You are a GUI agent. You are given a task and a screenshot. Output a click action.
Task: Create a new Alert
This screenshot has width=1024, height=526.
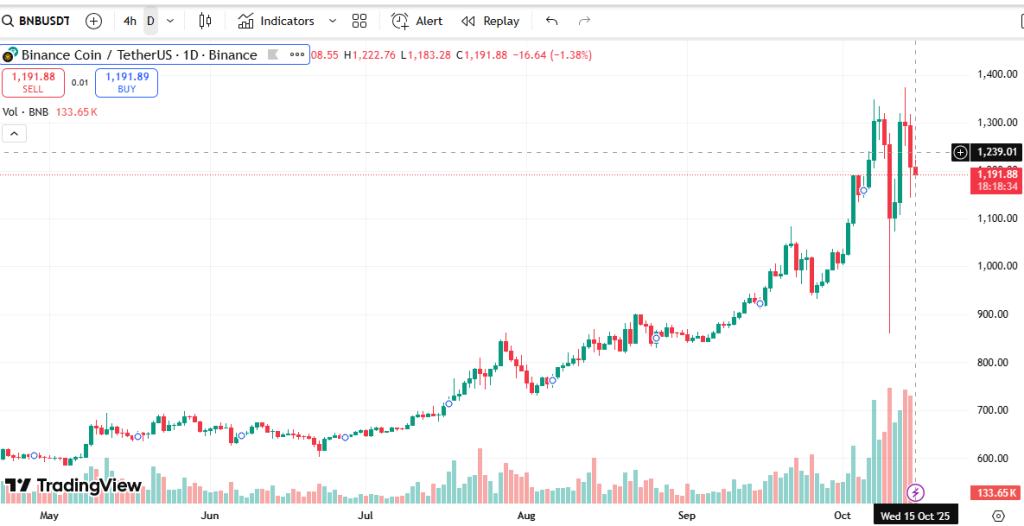417,21
